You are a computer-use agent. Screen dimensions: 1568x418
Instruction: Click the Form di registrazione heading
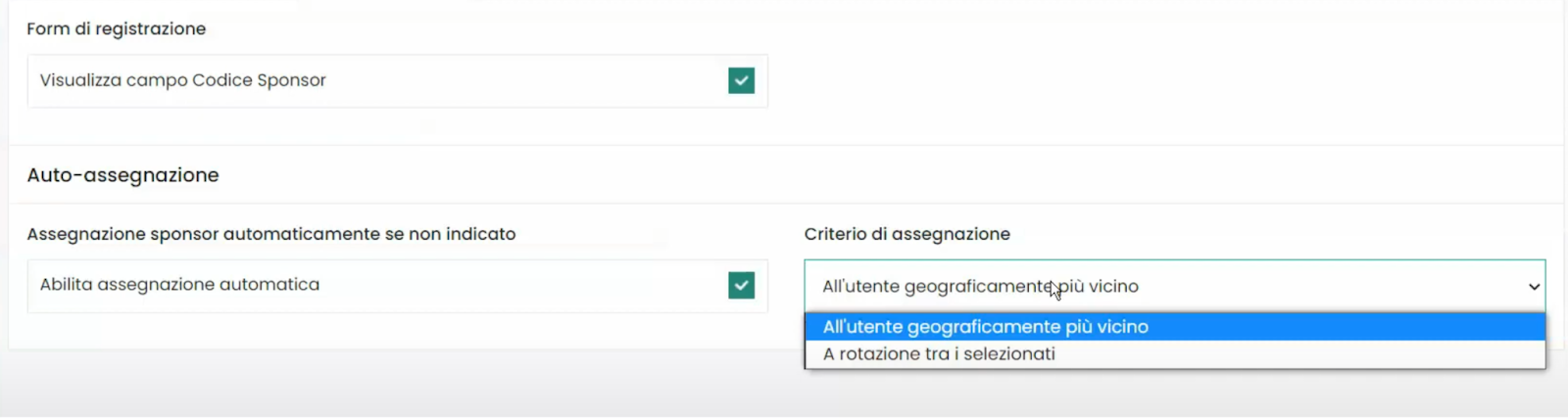pos(116,29)
